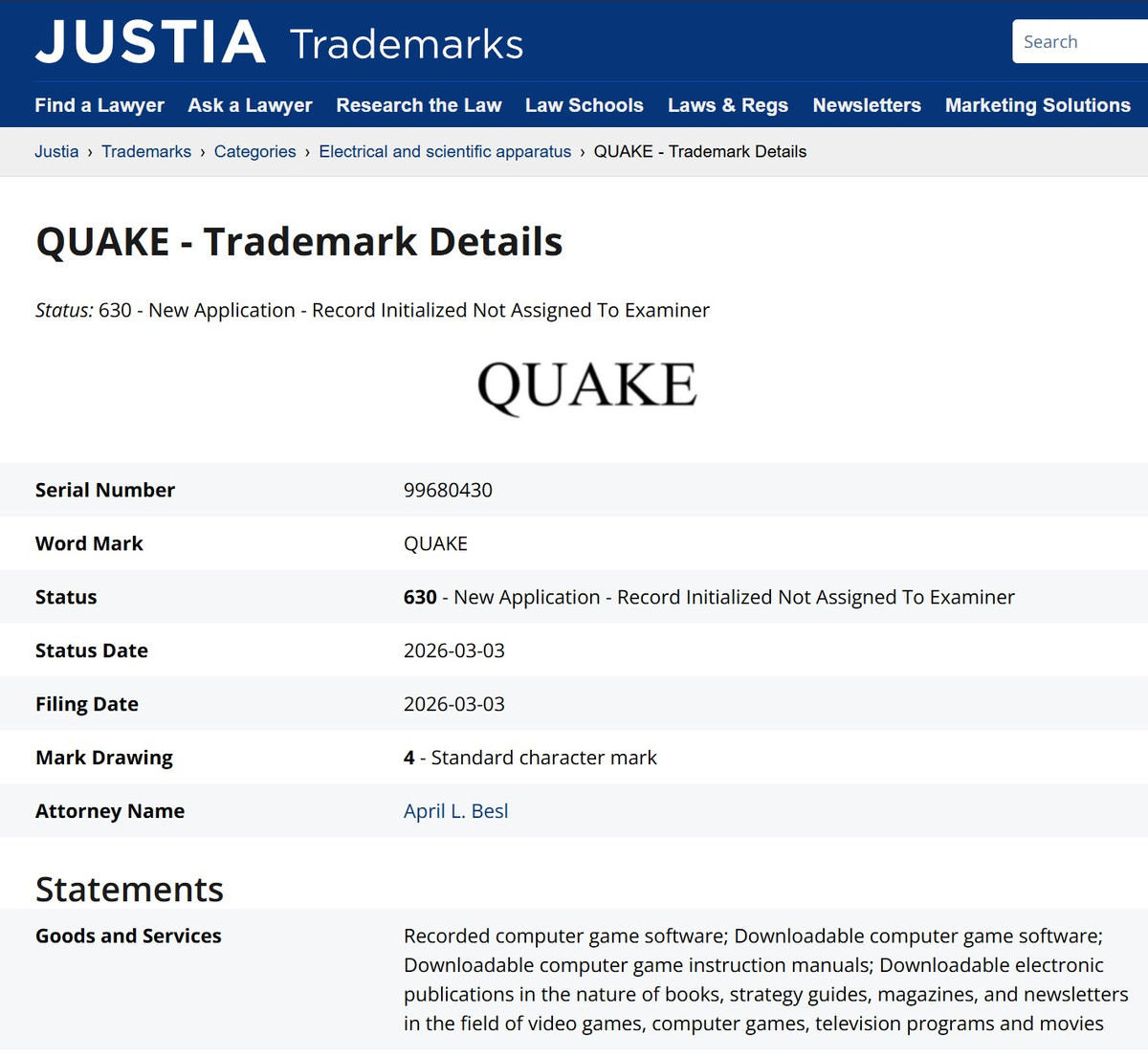Go to Justia breadcrumb link
Viewport: 1148px width, 1057px height.
(57, 151)
